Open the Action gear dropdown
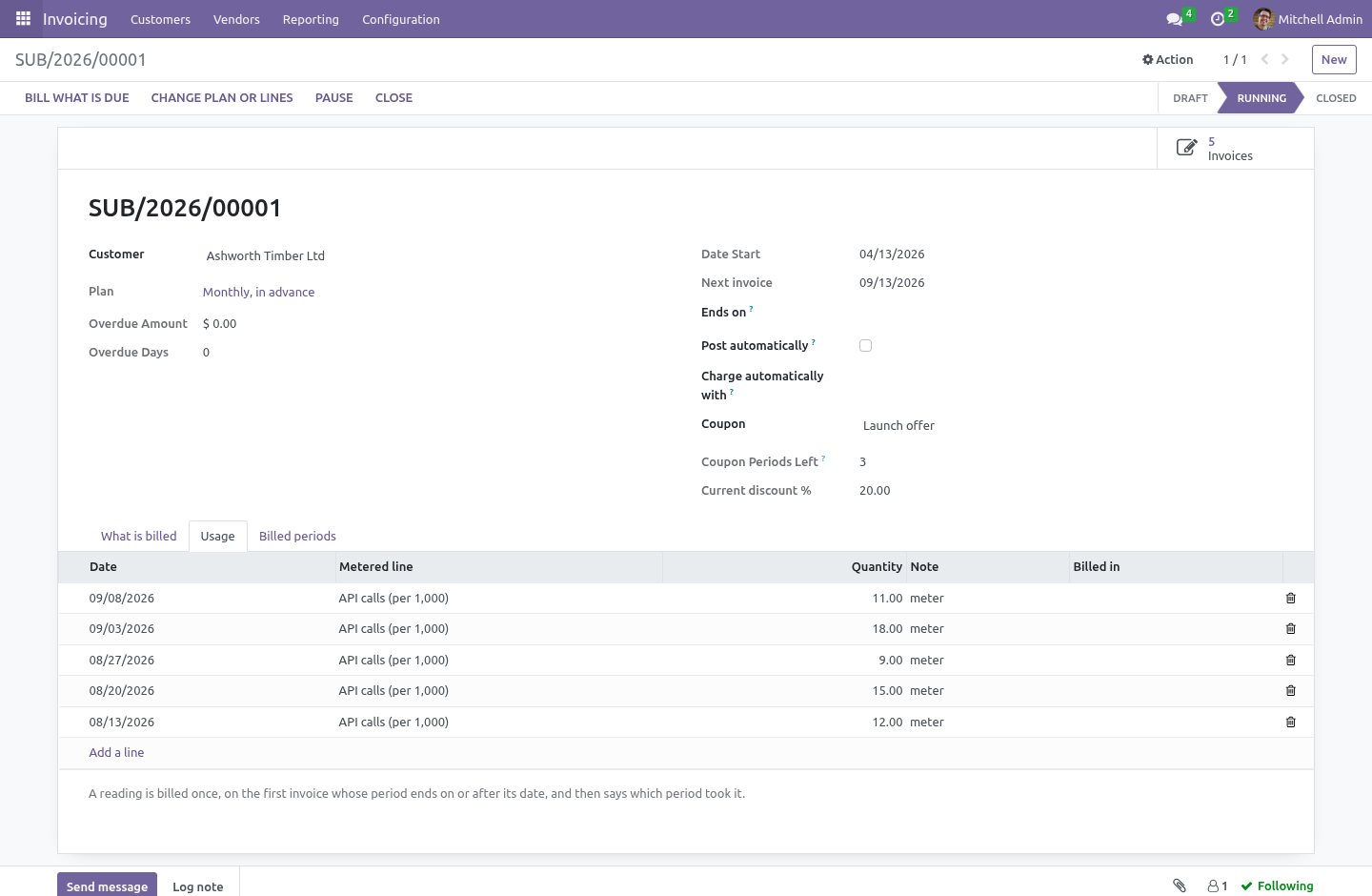The width and height of the screenshot is (1372, 896). click(1167, 59)
